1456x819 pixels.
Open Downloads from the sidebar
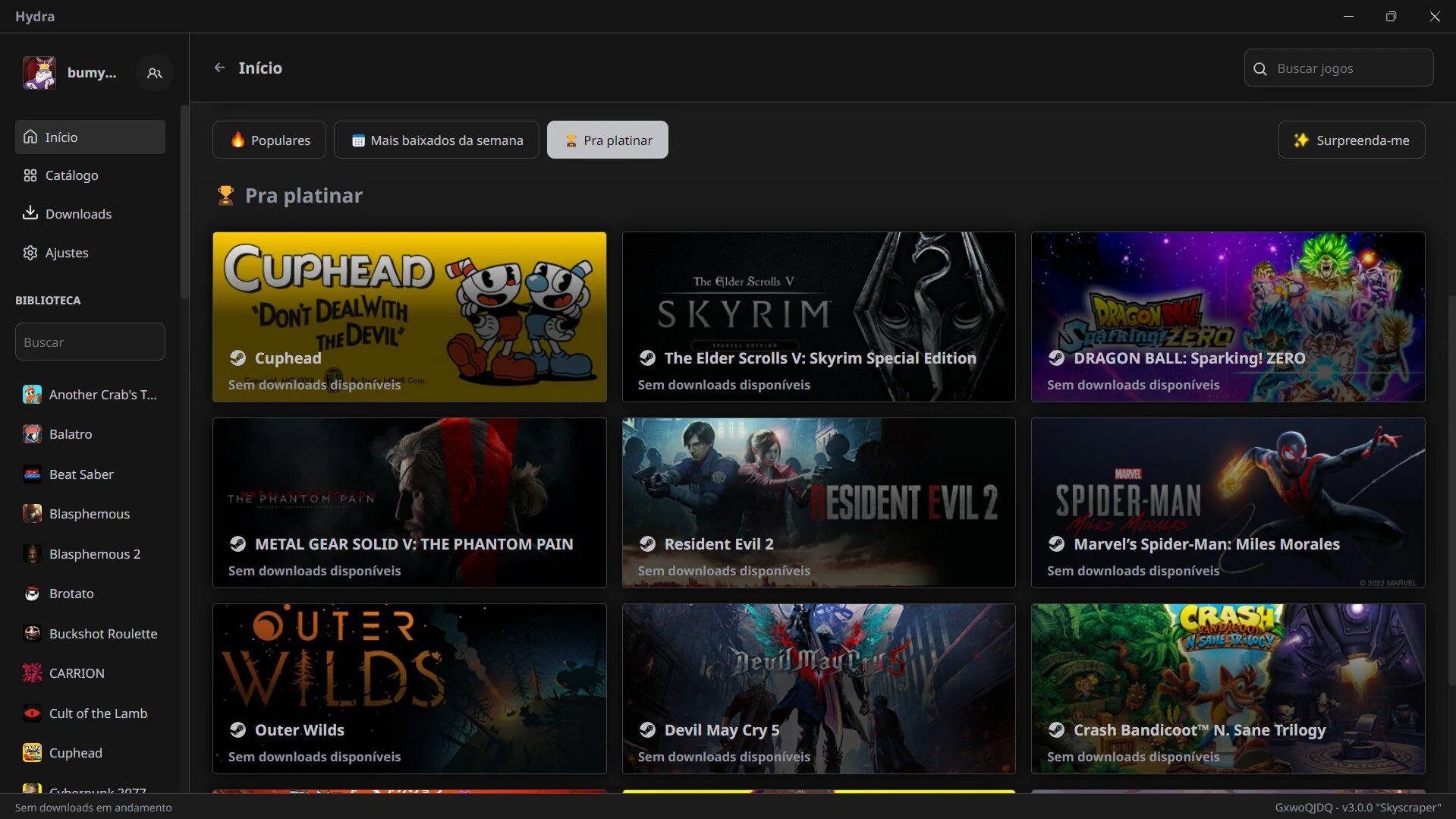(90, 213)
